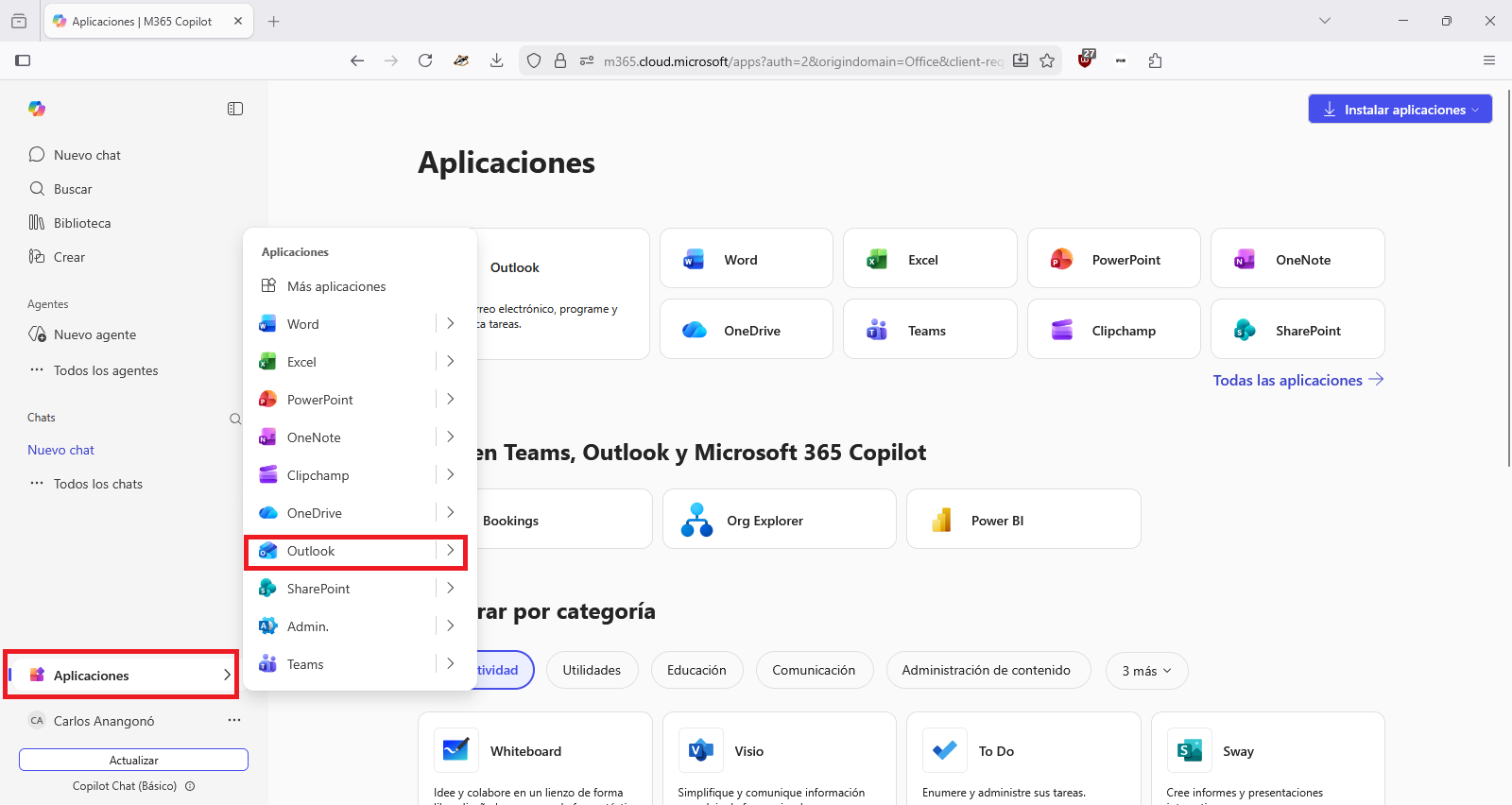Click the Teams icon in the flyout menu
Screen dimensions: 1512x805
(x=268, y=664)
